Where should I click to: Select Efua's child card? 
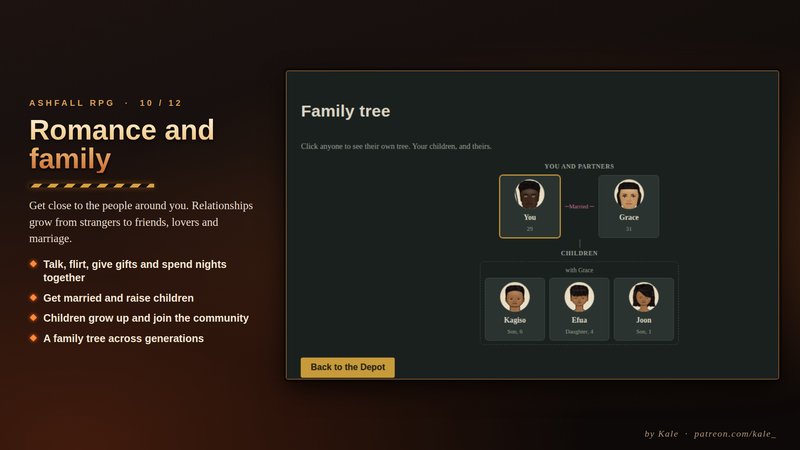coord(579,309)
